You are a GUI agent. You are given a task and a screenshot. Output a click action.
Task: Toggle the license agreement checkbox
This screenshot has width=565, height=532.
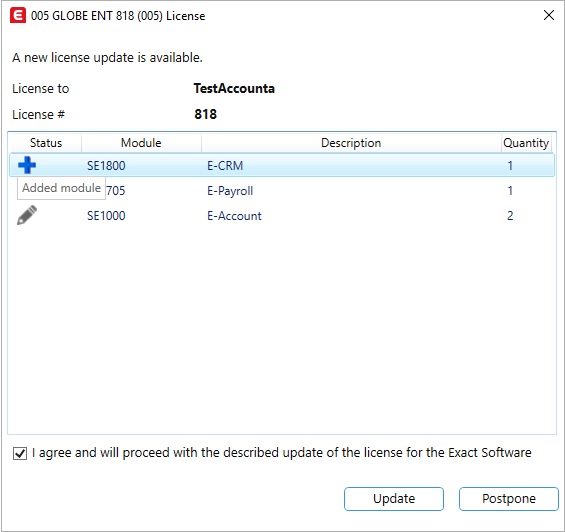[20, 453]
